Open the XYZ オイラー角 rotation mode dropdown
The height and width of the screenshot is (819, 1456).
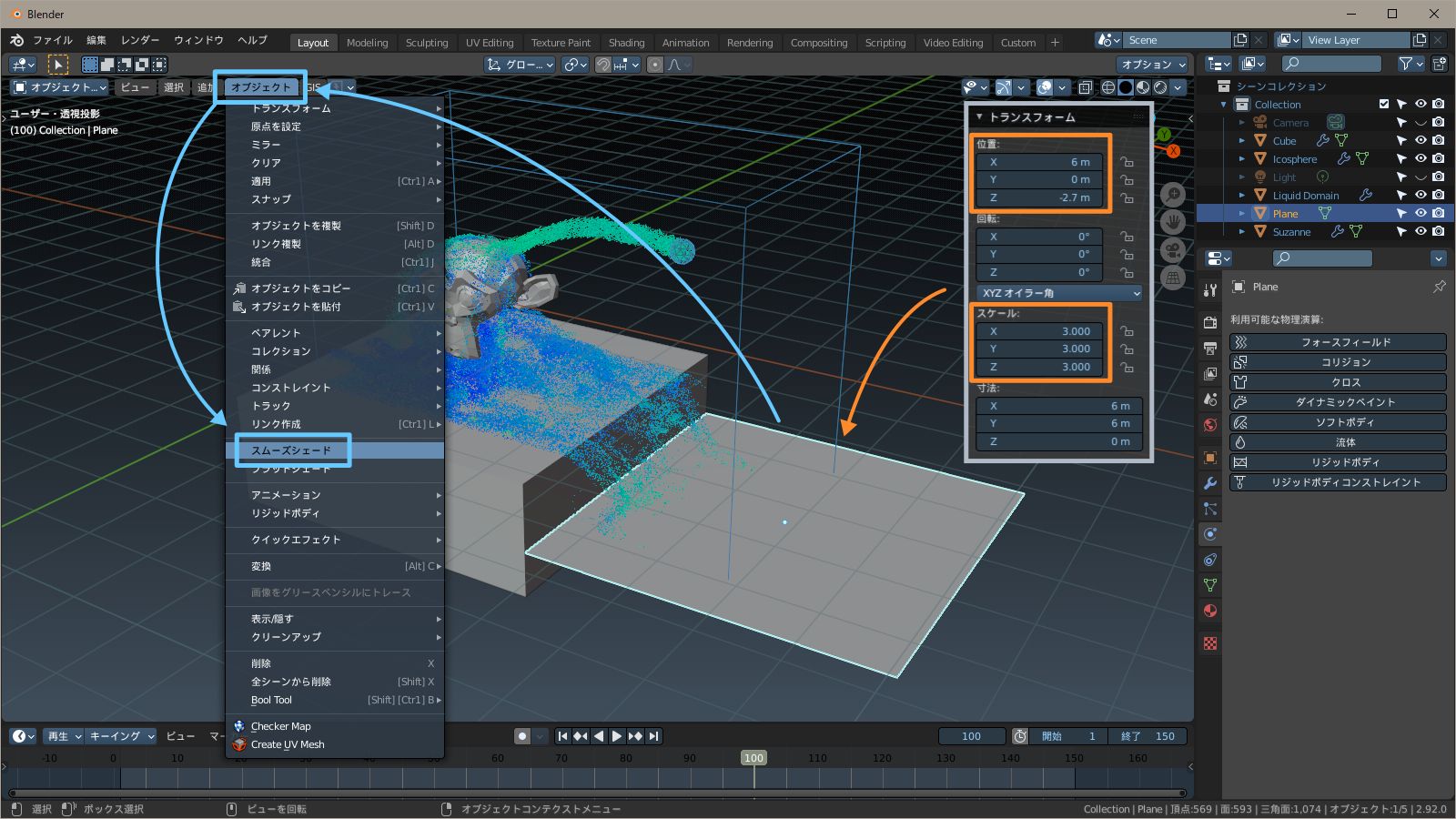(x=1059, y=293)
